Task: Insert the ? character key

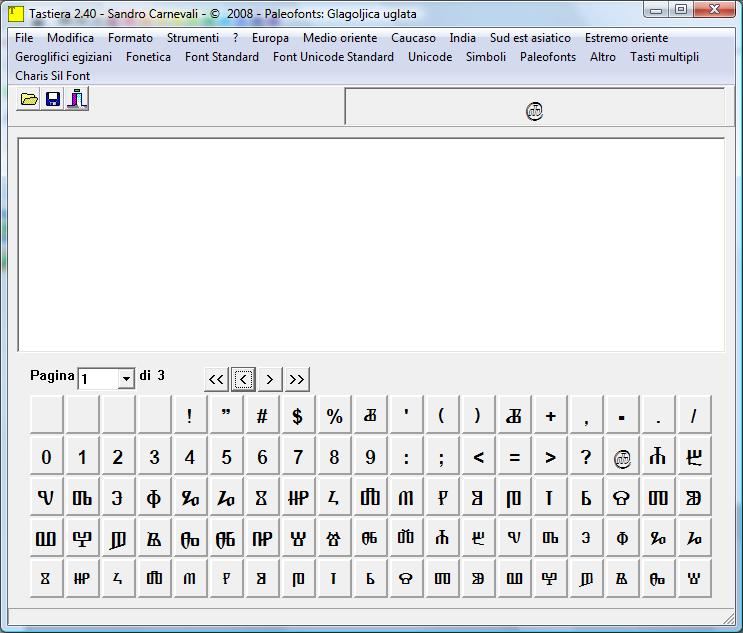Action: (586, 456)
